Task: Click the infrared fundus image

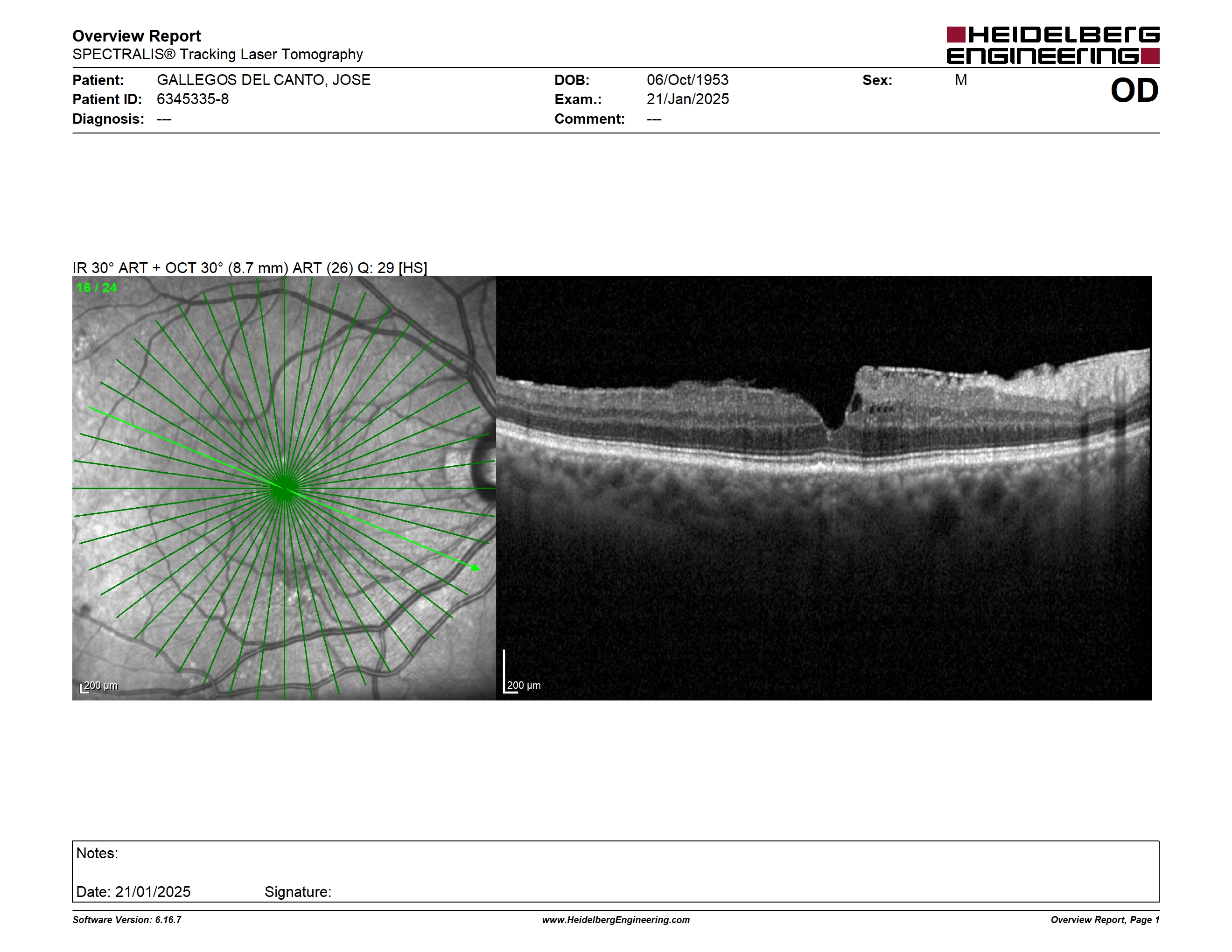Action: pyautogui.click(x=284, y=489)
